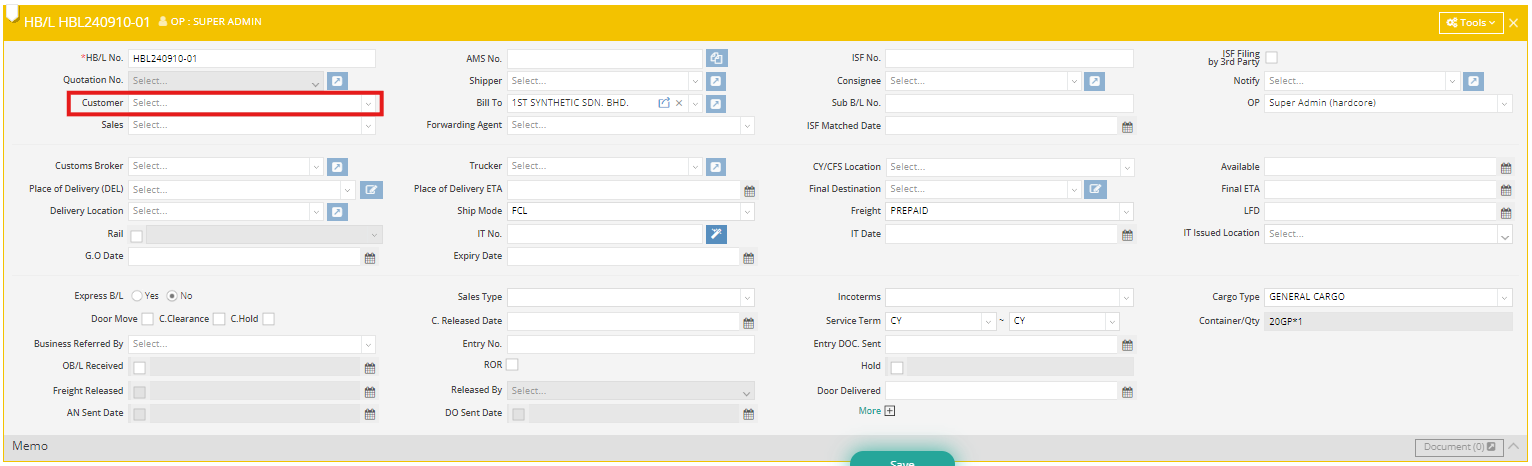Open calendar picker for ISF Matched Date
The image size is (1532, 466).
1127,127
